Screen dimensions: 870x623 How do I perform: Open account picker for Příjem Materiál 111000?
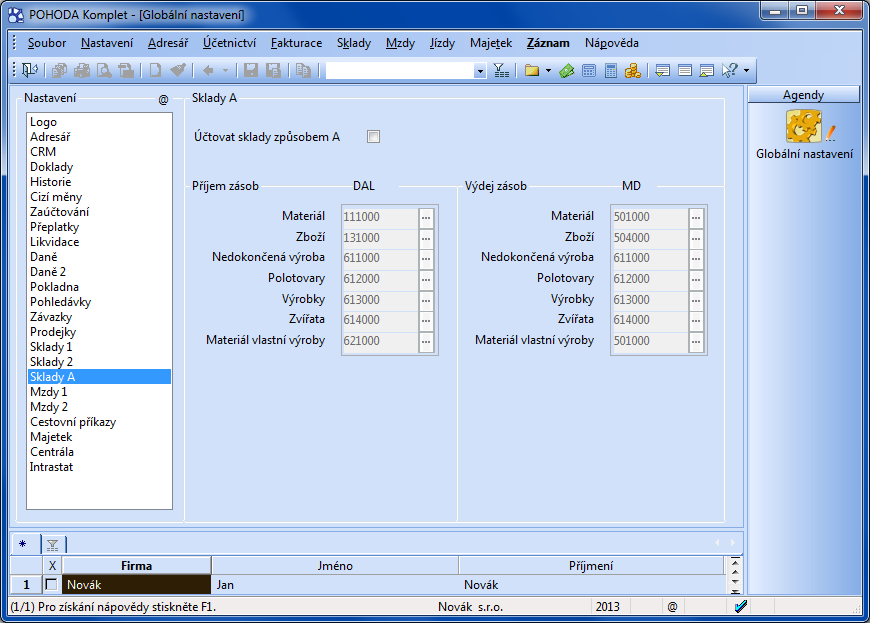(426, 217)
